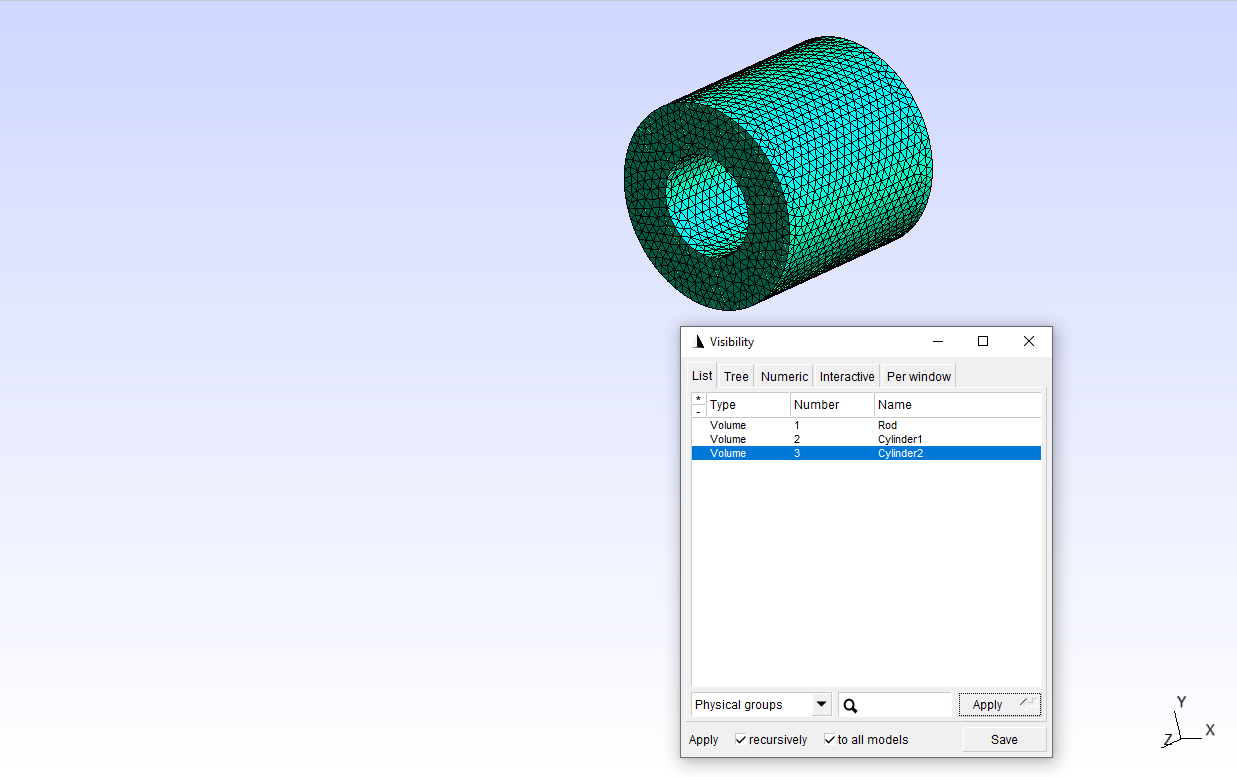Select the Rod volume row
Viewport: 1237px width, 777px height.
[x=866, y=425]
